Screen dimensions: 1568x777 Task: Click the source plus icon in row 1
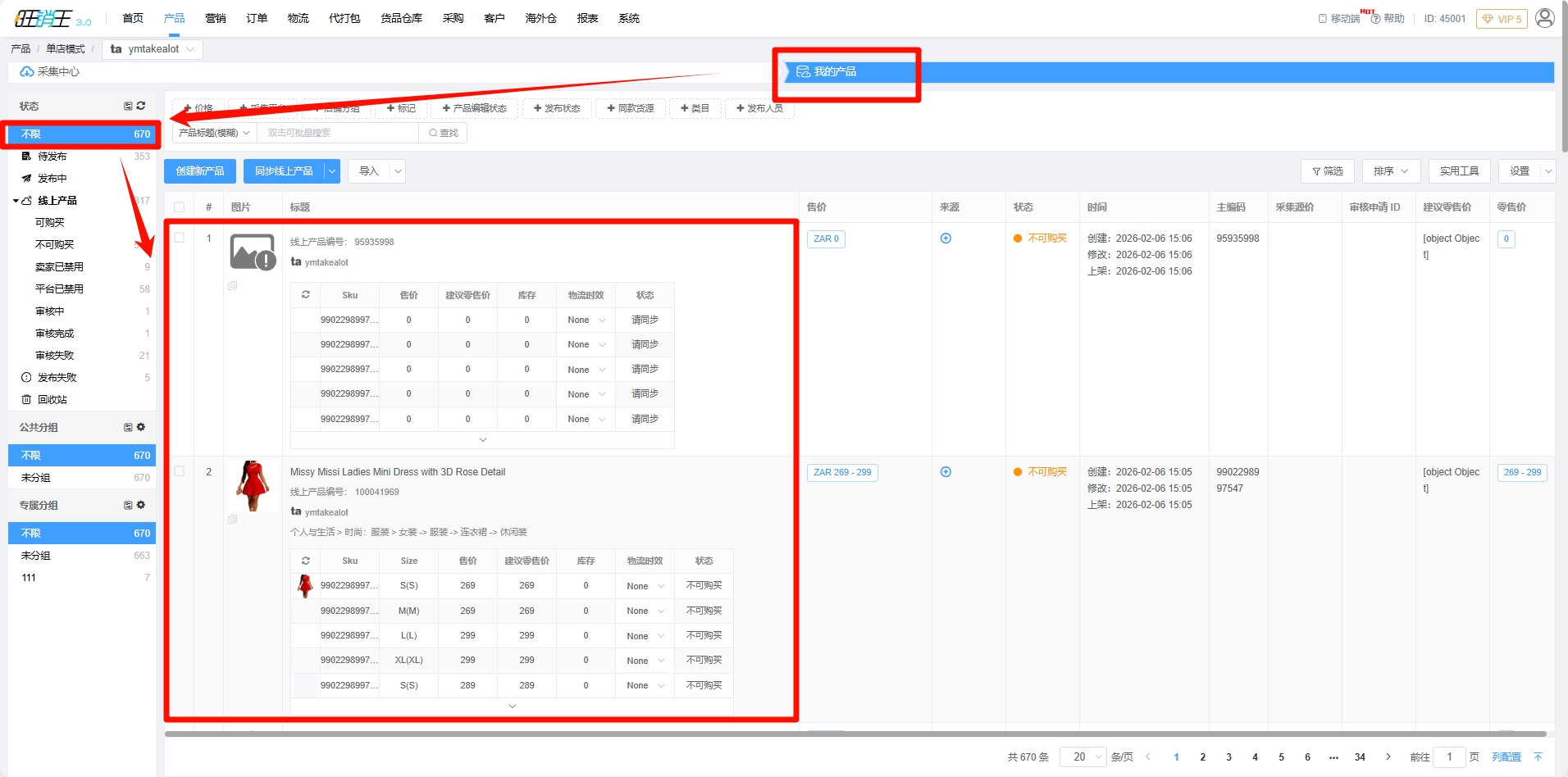click(946, 239)
